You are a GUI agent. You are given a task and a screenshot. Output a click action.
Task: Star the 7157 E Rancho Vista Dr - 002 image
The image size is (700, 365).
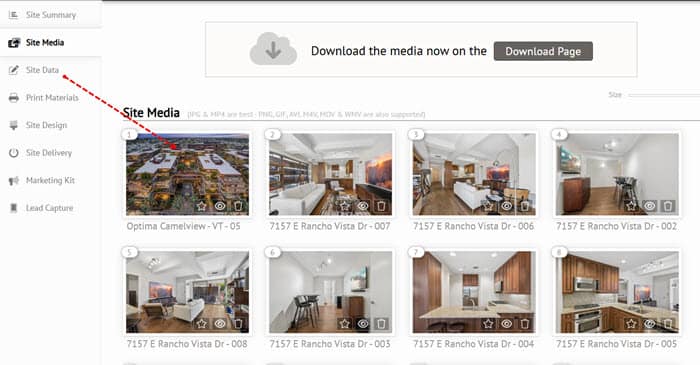click(x=631, y=206)
